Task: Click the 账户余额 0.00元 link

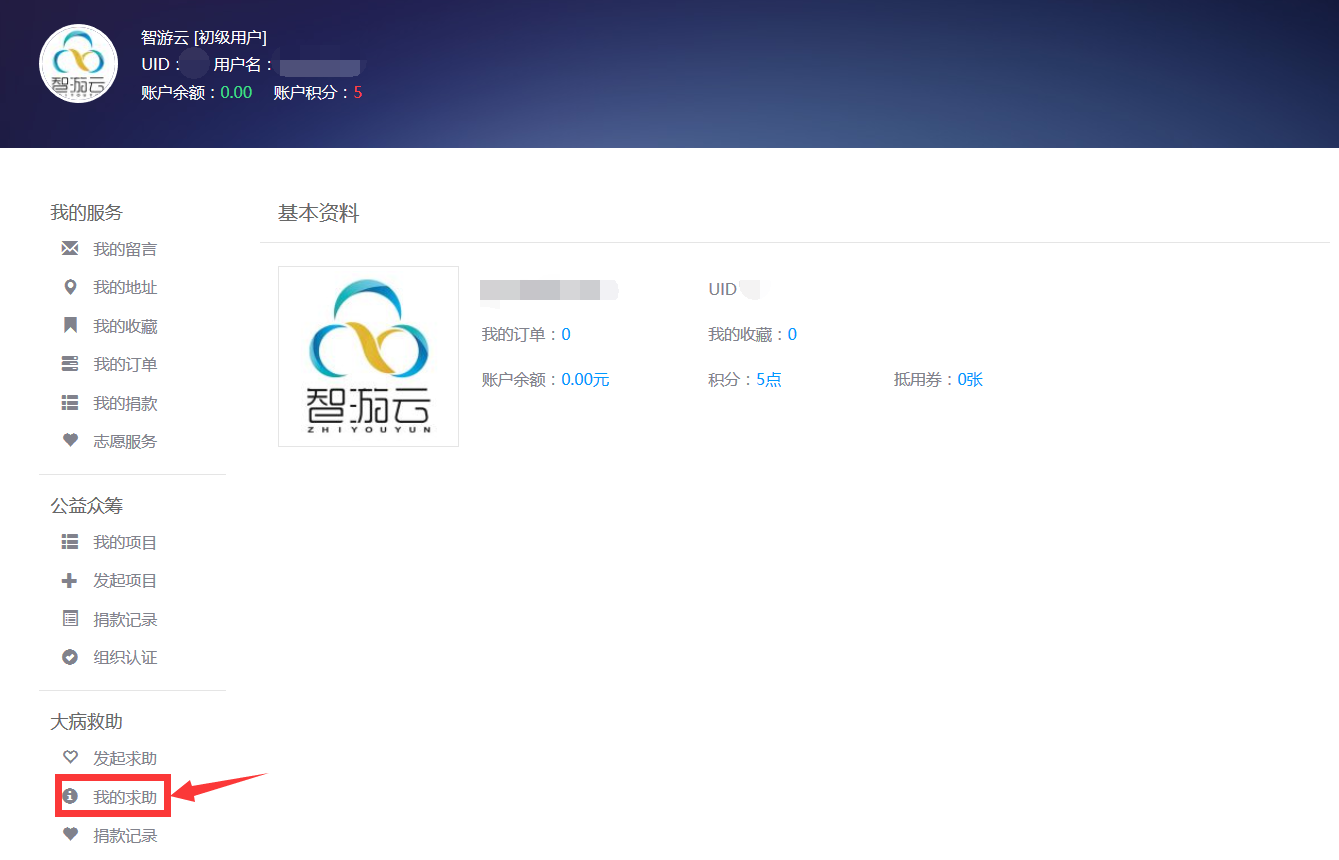Action: click(585, 379)
